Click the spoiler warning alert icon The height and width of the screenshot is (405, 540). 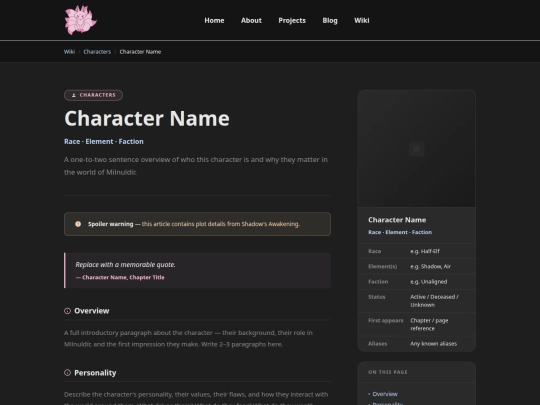click(x=78, y=224)
